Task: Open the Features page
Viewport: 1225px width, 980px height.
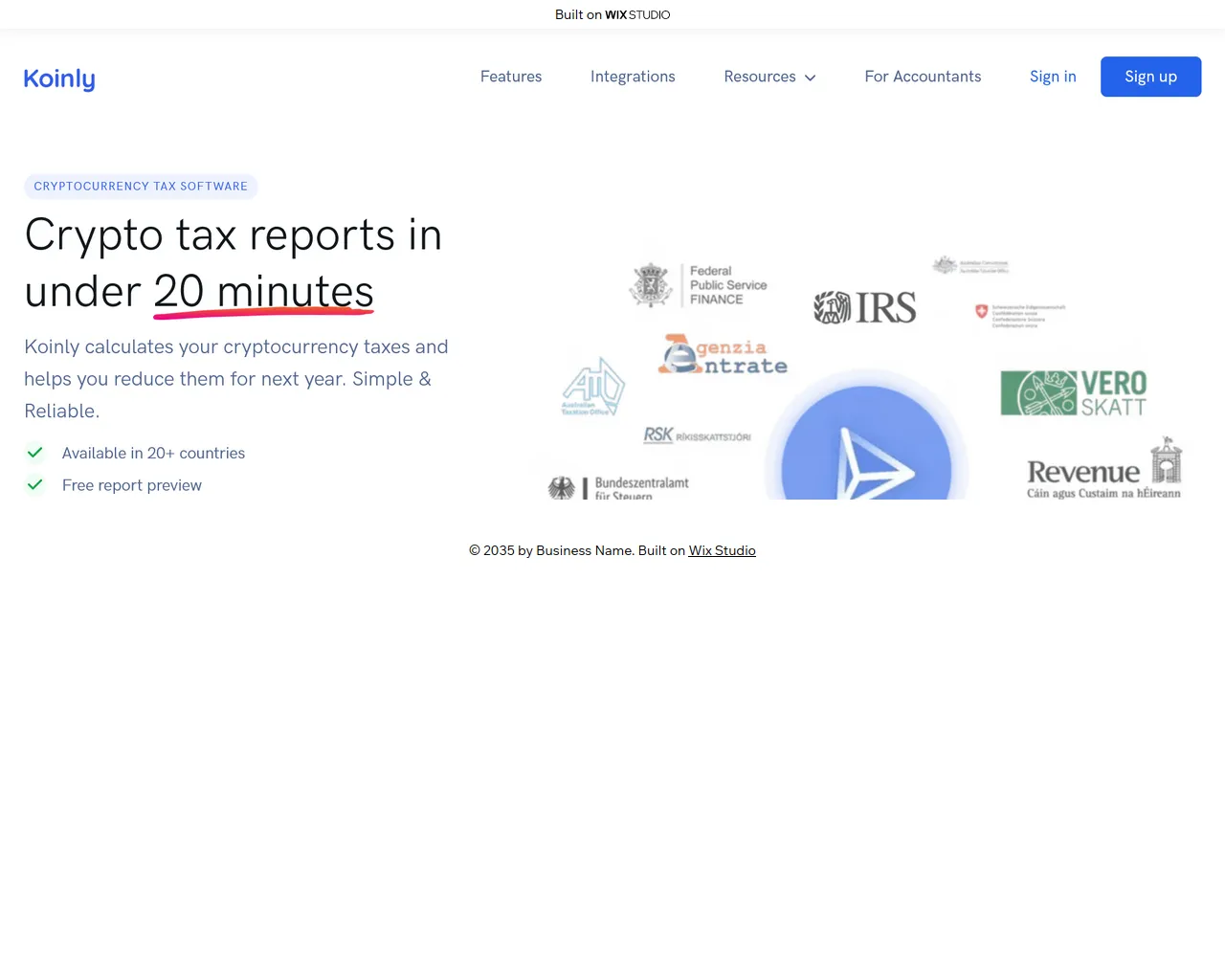Action: (x=511, y=77)
